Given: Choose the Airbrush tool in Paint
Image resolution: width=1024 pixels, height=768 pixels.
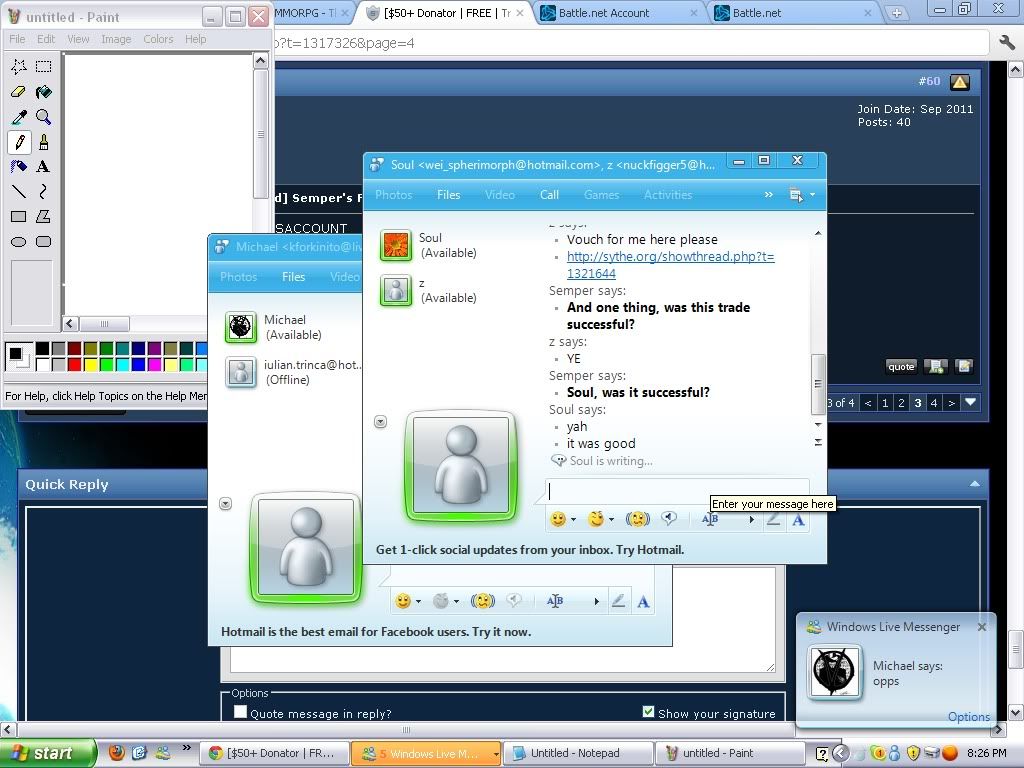Looking at the screenshot, I should coord(19,167).
